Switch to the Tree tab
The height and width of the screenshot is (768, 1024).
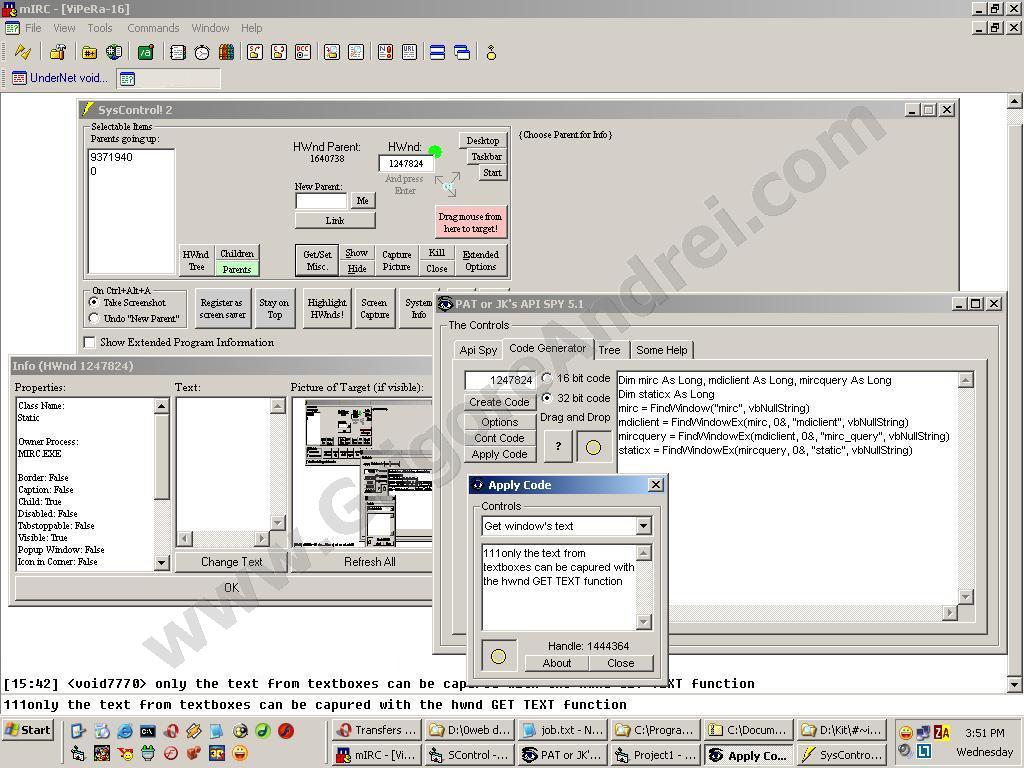click(609, 350)
